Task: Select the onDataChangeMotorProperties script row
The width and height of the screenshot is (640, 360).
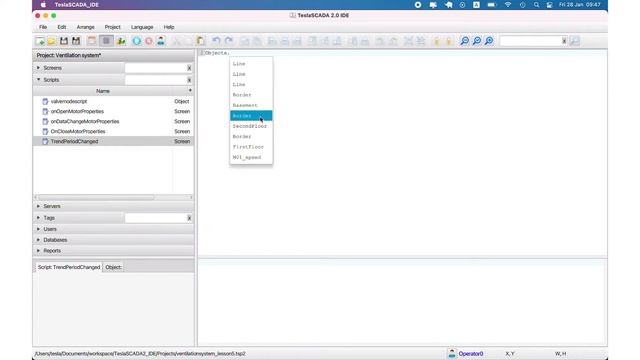Action: coord(113,121)
